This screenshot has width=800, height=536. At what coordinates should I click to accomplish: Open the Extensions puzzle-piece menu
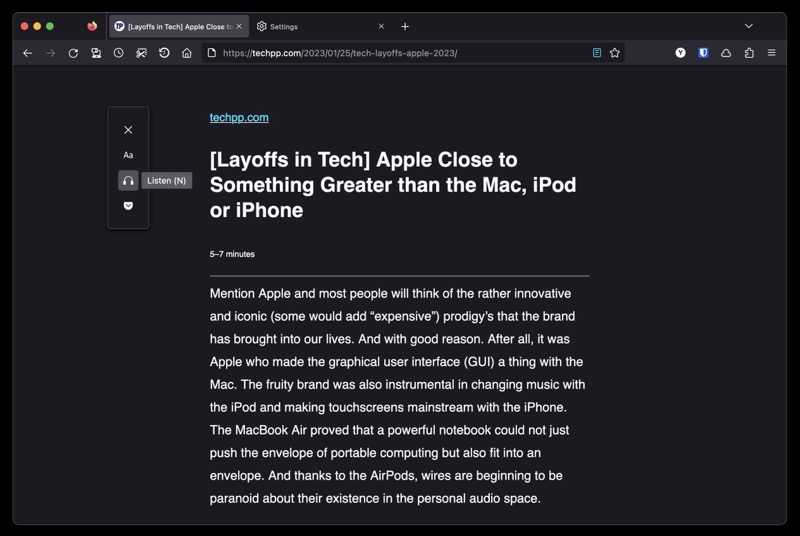[x=749, y=53]
